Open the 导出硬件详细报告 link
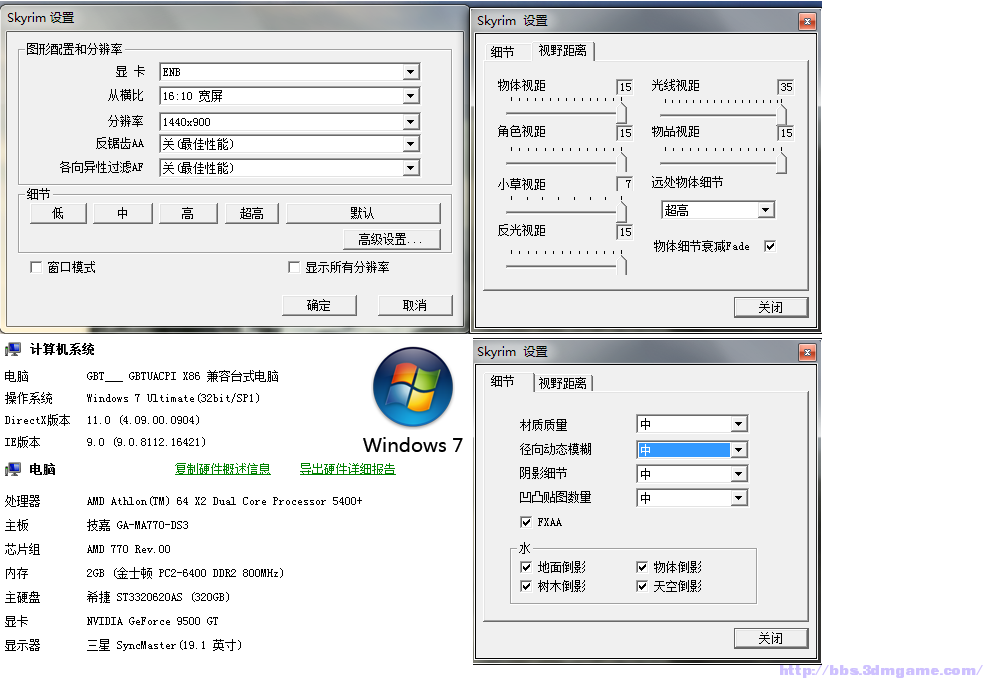Screen dimensions: 986x683 pyautogui.click(x=348, y=469)
